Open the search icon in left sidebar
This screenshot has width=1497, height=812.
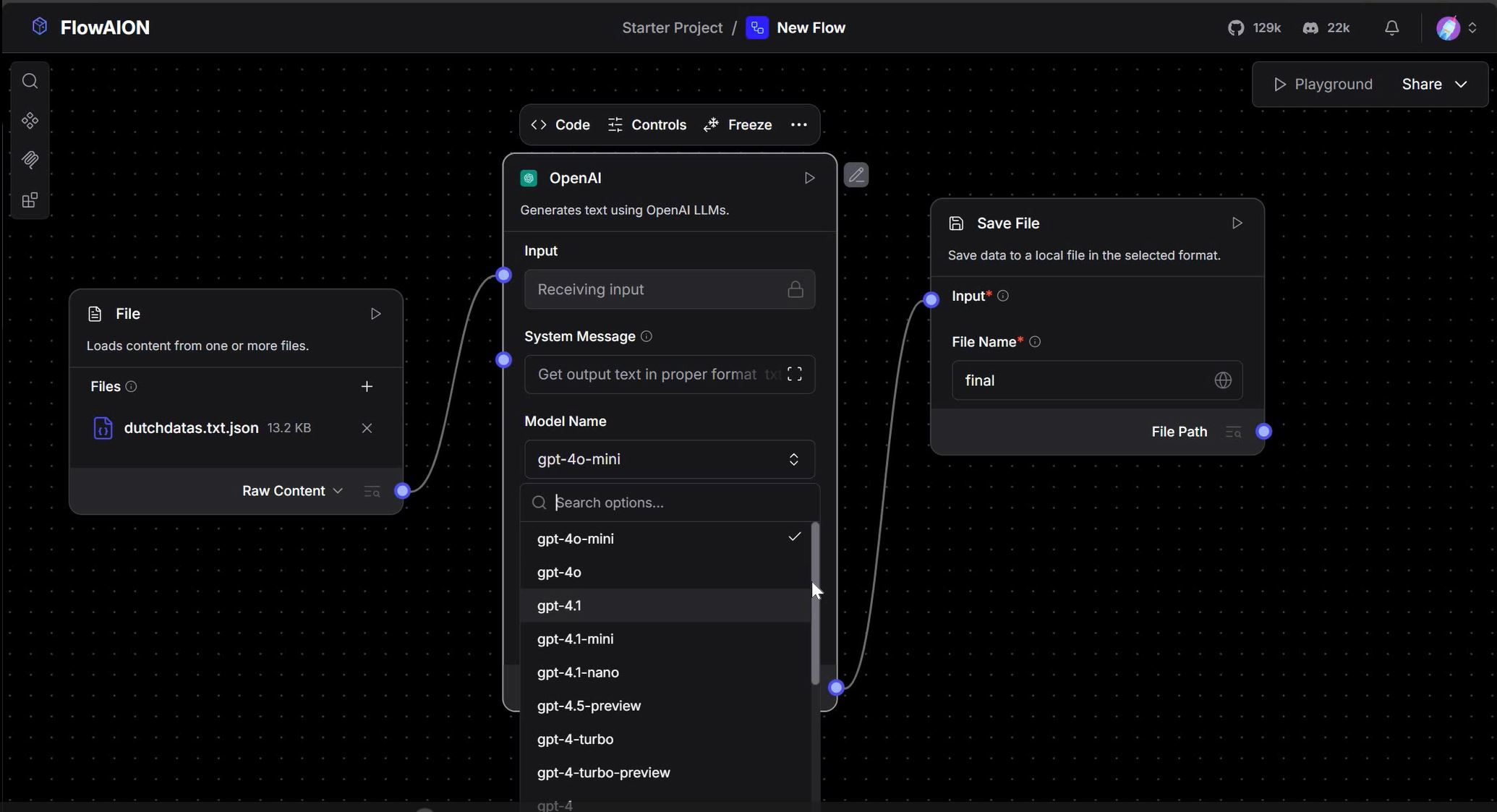[x=30, y=81]
